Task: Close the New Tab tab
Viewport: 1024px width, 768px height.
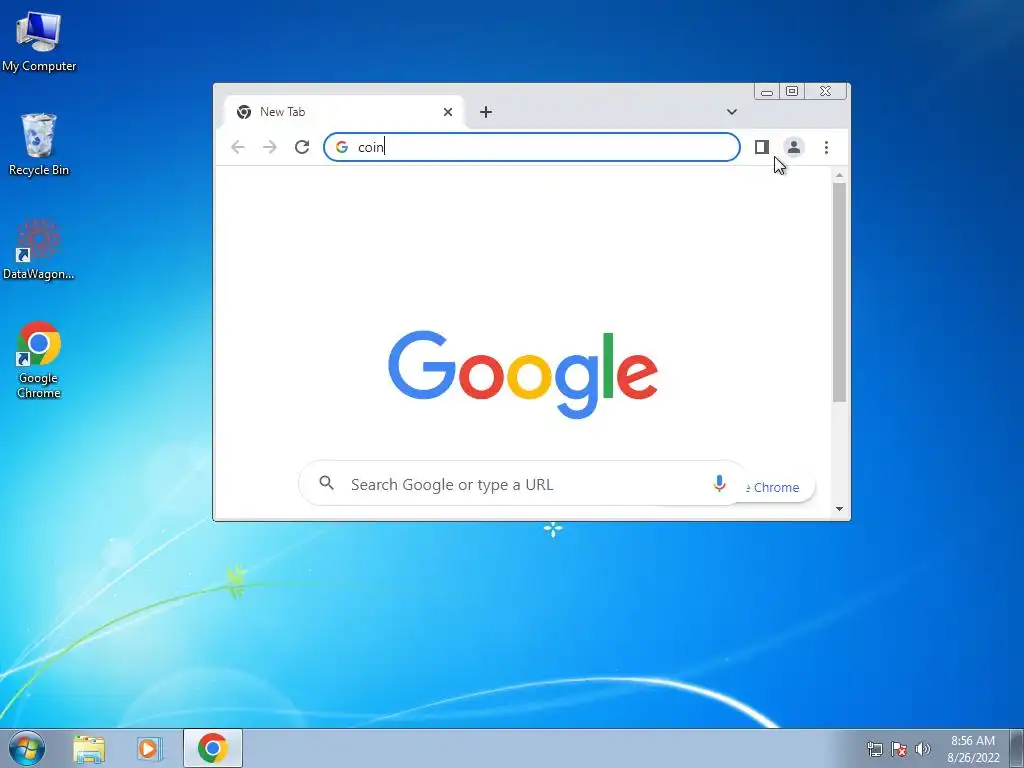Action: click(x=447, y=112)
